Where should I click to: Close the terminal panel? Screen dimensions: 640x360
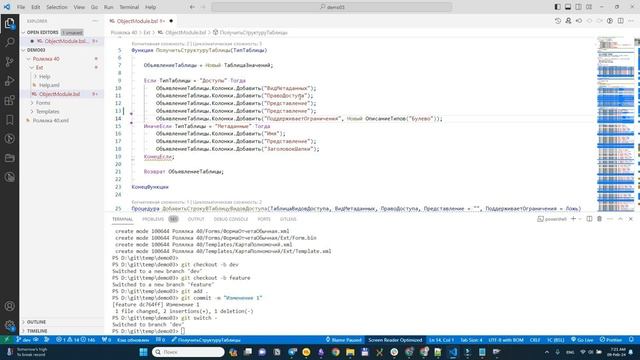631,219
